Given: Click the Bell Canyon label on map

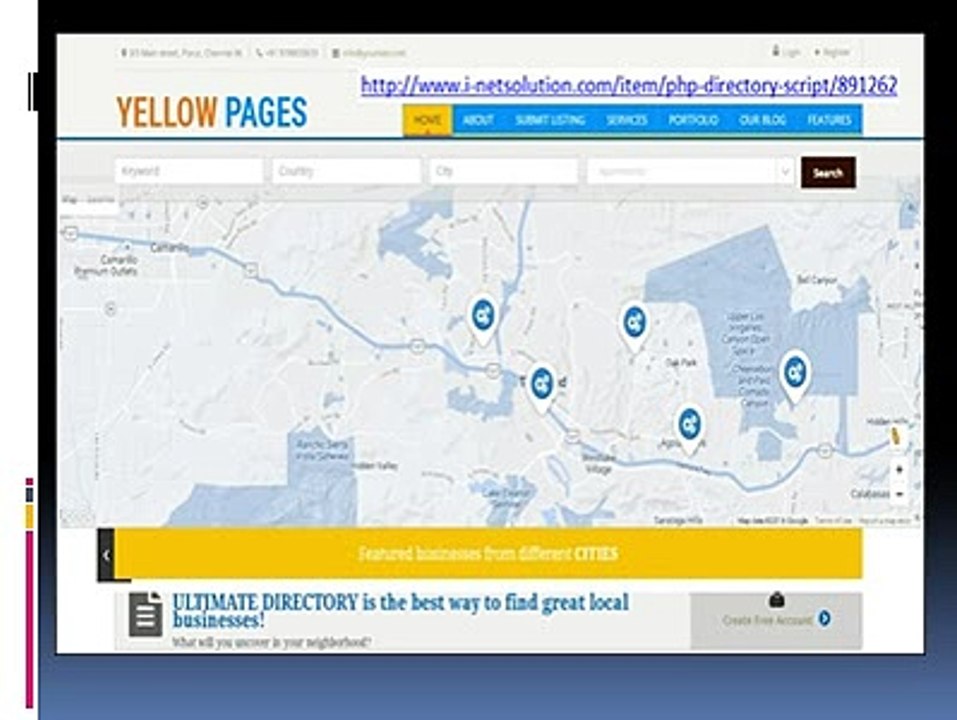Looking at the screenshot, I should [x=817, y=280].
